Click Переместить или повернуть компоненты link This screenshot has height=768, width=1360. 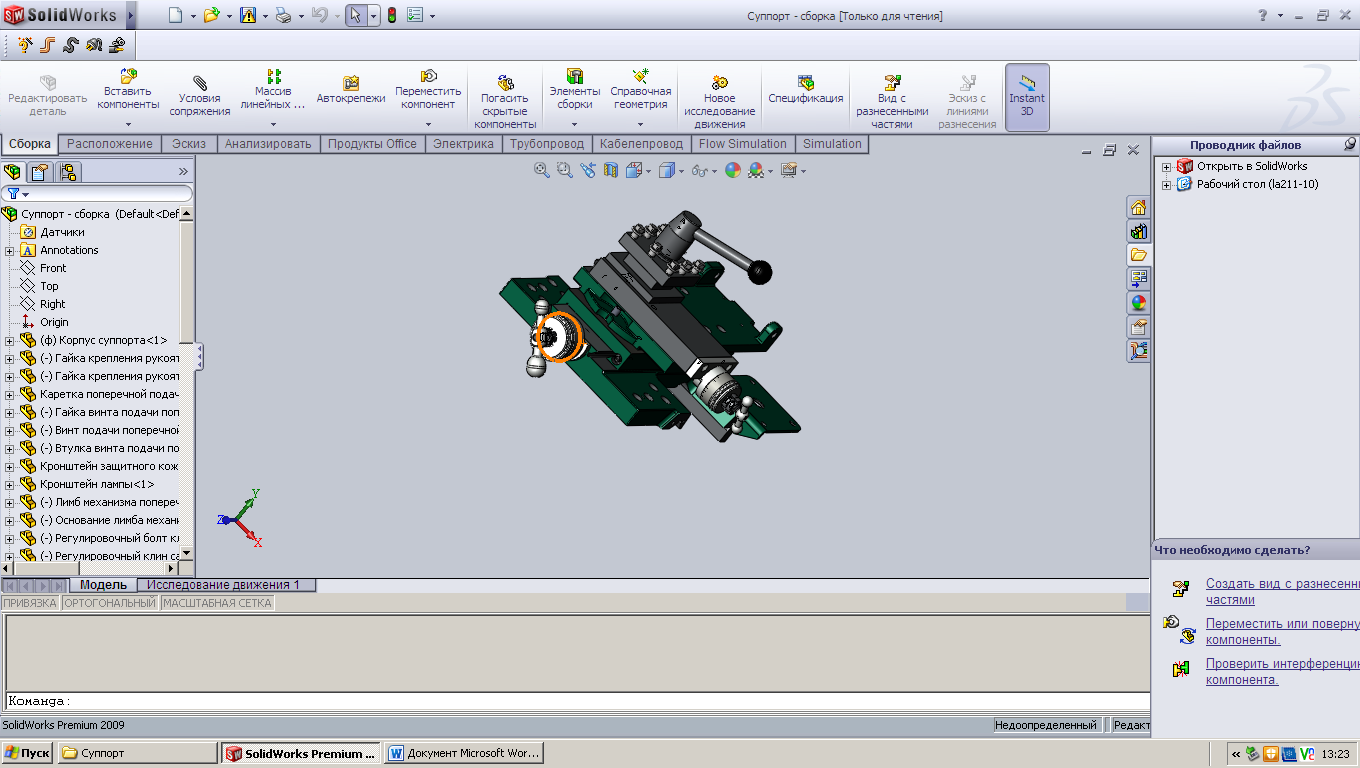pyautogui.click(x=1282, y=632)
